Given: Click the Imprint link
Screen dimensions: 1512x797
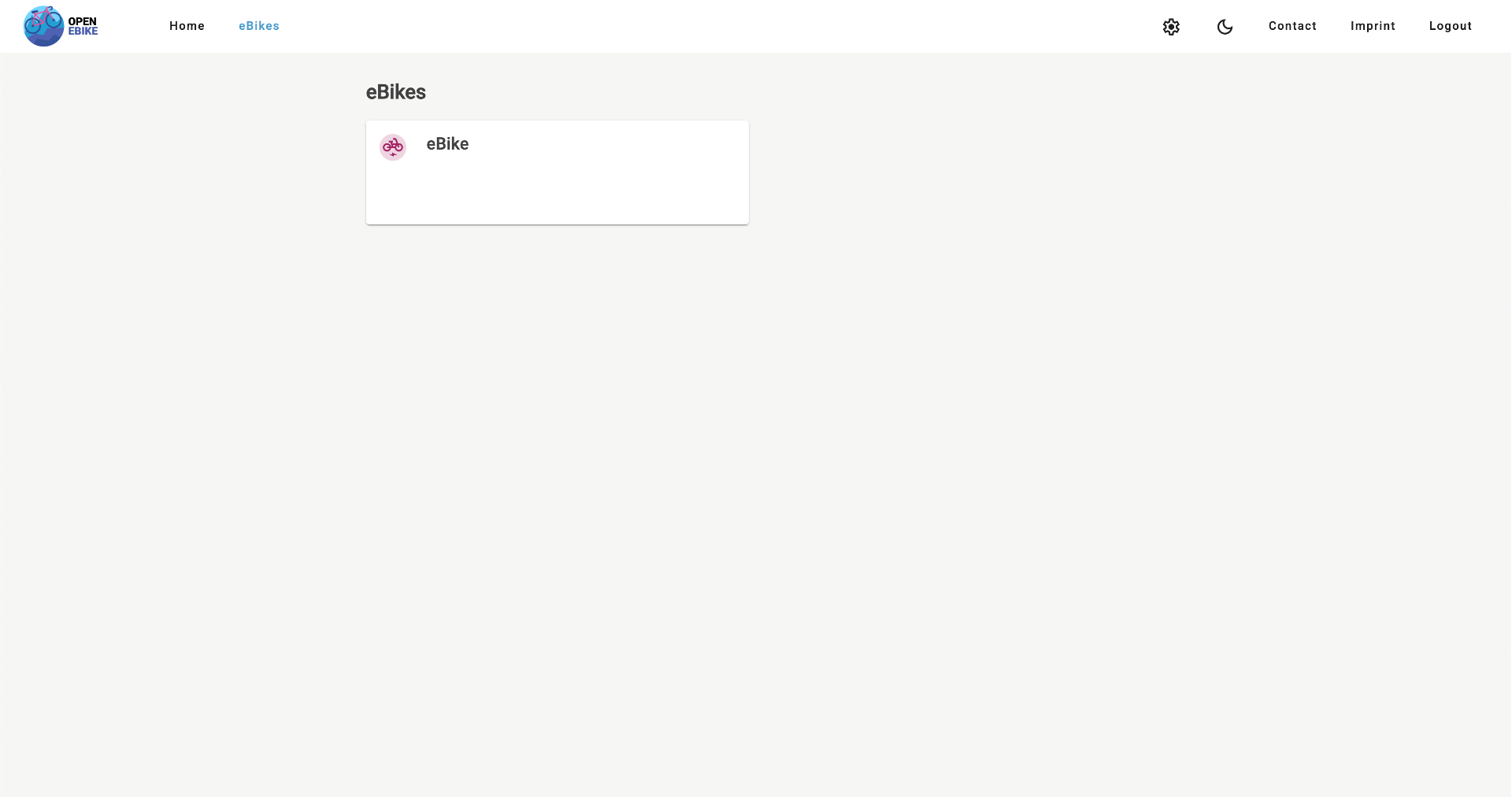Looking at the screenshot, I should click(x=1373, y=26).
